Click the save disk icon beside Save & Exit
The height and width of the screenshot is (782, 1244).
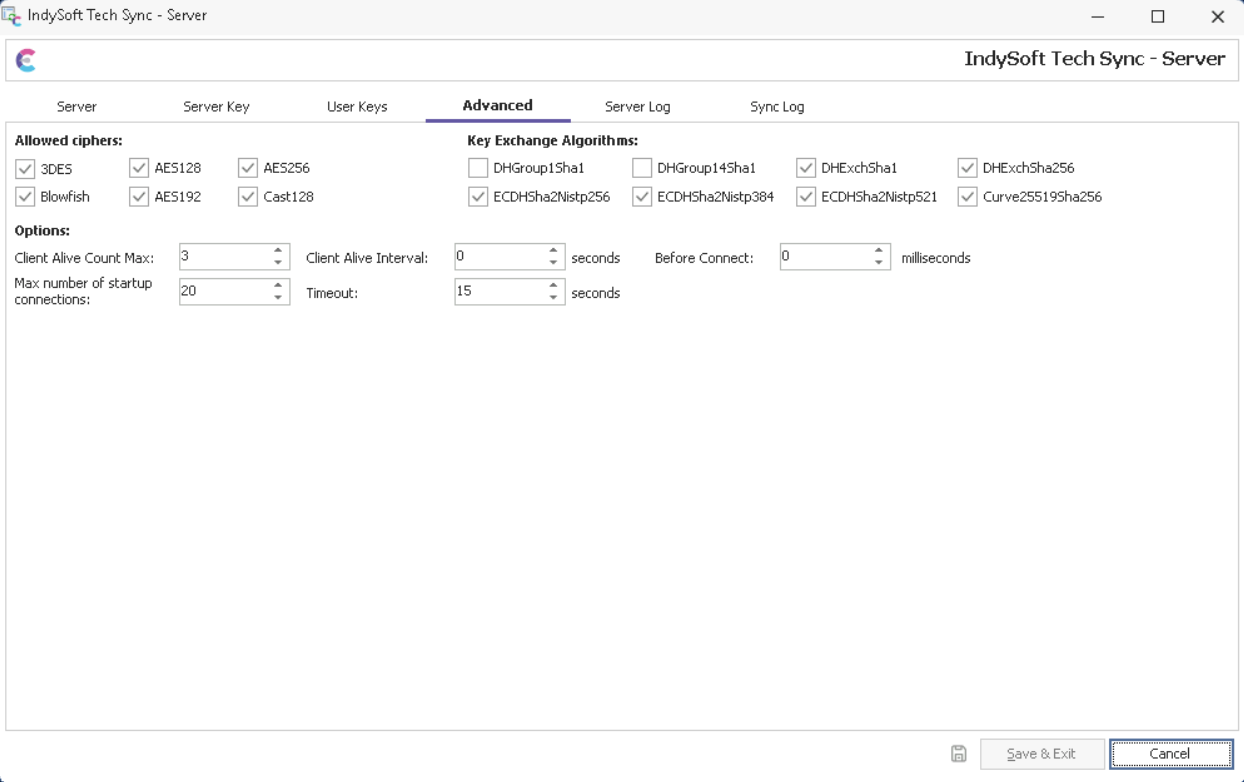point(958,754)
